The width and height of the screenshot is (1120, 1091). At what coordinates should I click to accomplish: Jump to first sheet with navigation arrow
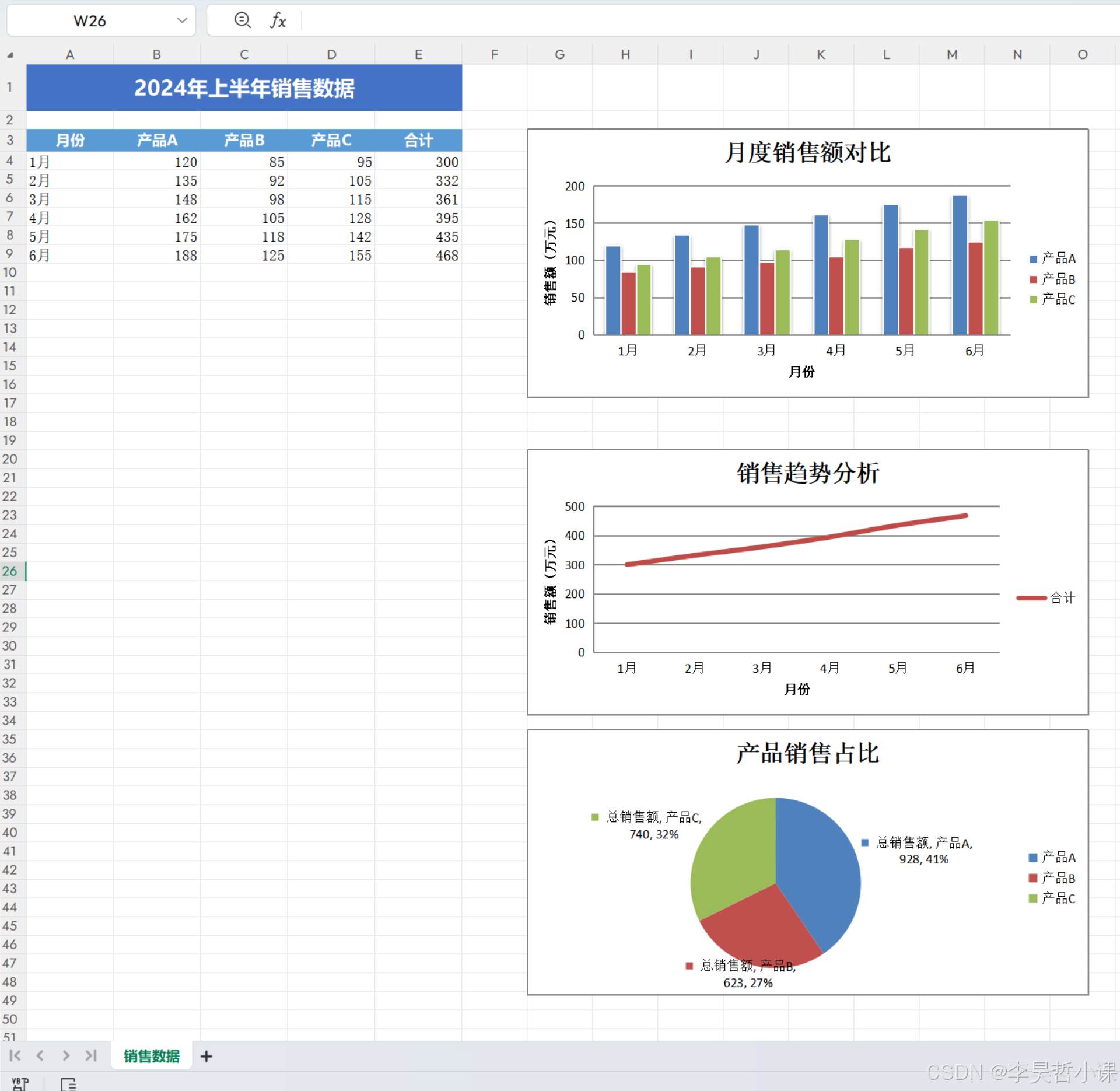pyautogui.click(x=15, y=1055)
